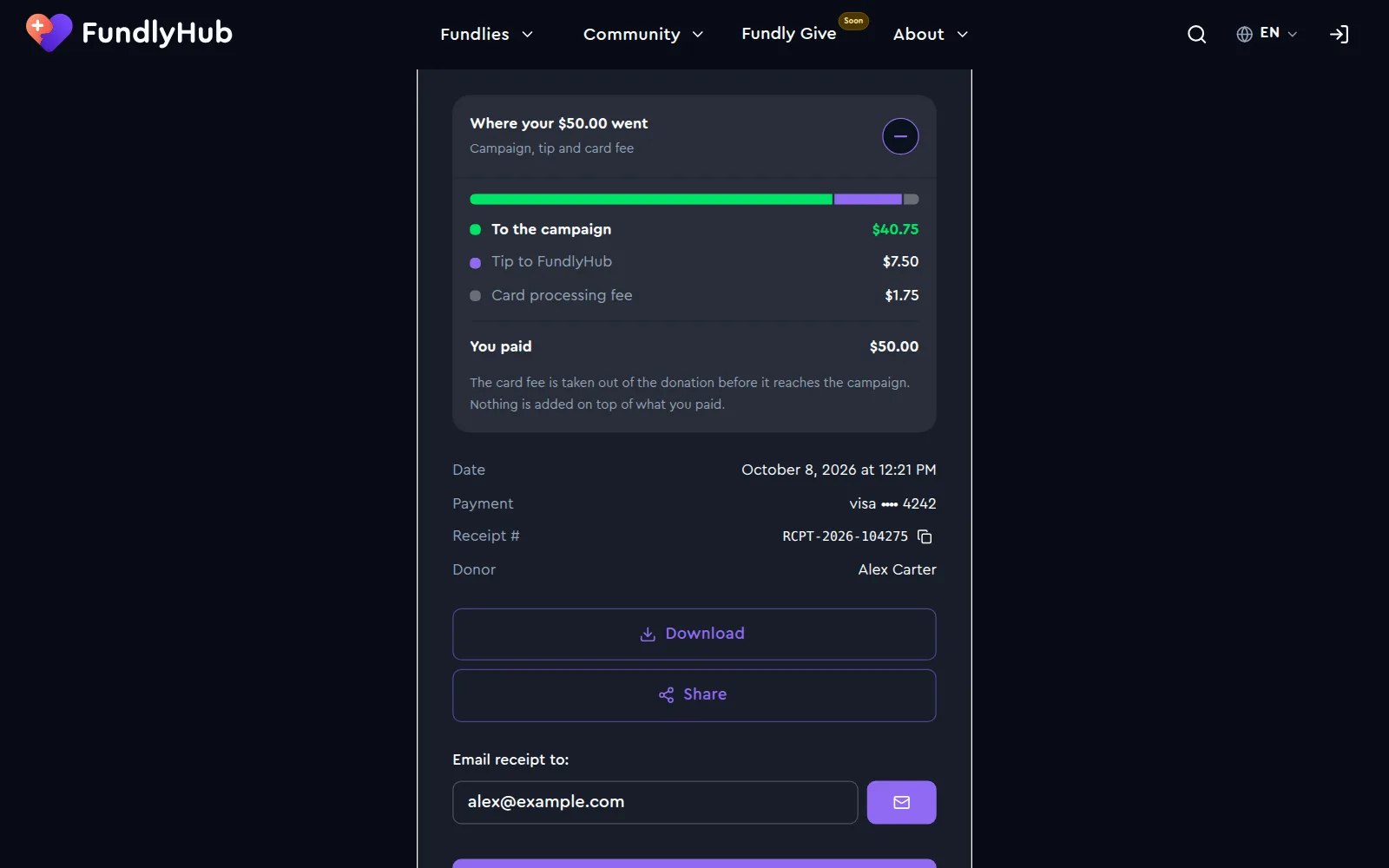Collapse the Where your $50.00 went breakdown
The height and width of the screenshot is (868, 1389).
pyautogui.click(x=900, y=136)
